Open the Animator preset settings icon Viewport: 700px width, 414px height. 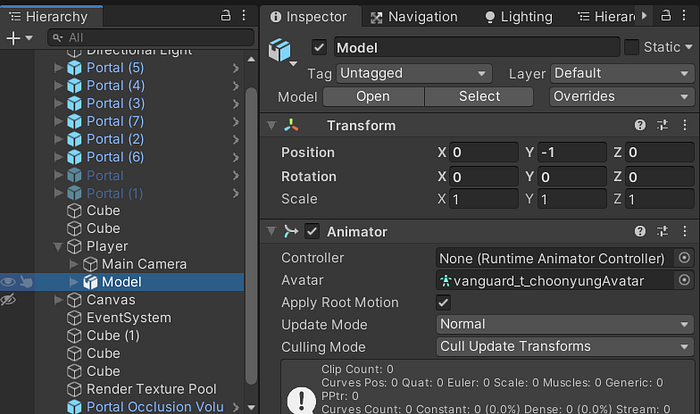tap(662, 232)
